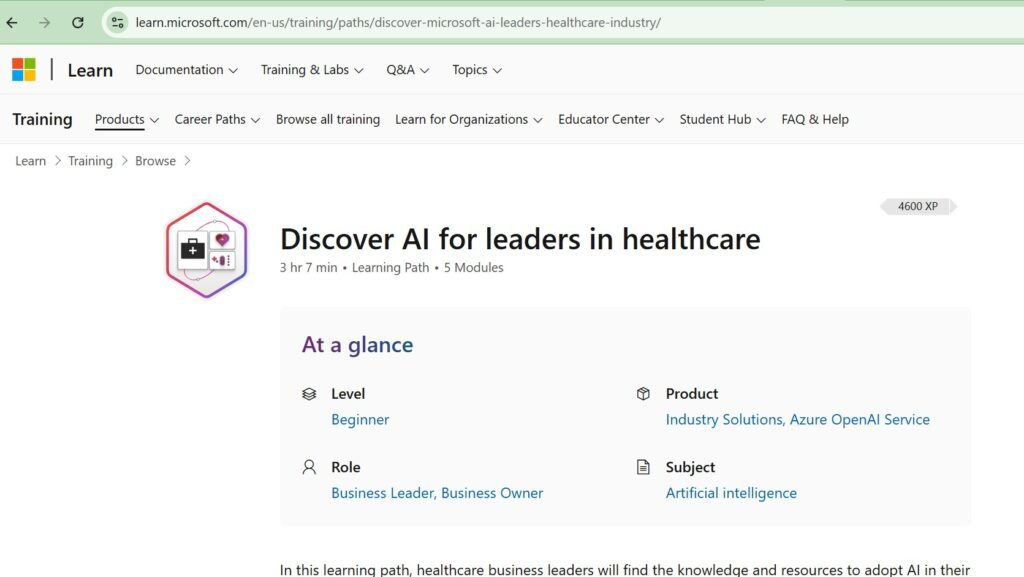The height and width of the screenshot is (577, 1024).
Task: Click the Microsoft logo
Action: tap(24, 70)
